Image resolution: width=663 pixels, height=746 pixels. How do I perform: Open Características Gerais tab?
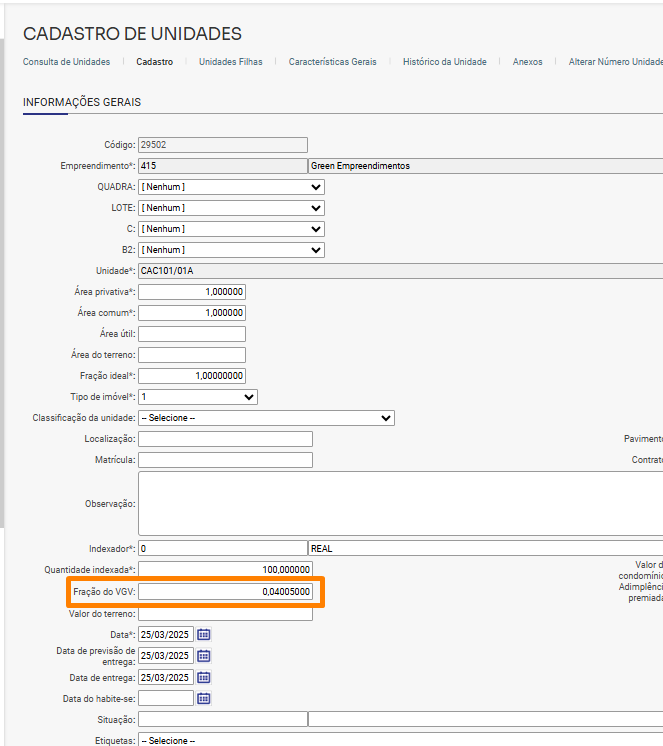332,62
